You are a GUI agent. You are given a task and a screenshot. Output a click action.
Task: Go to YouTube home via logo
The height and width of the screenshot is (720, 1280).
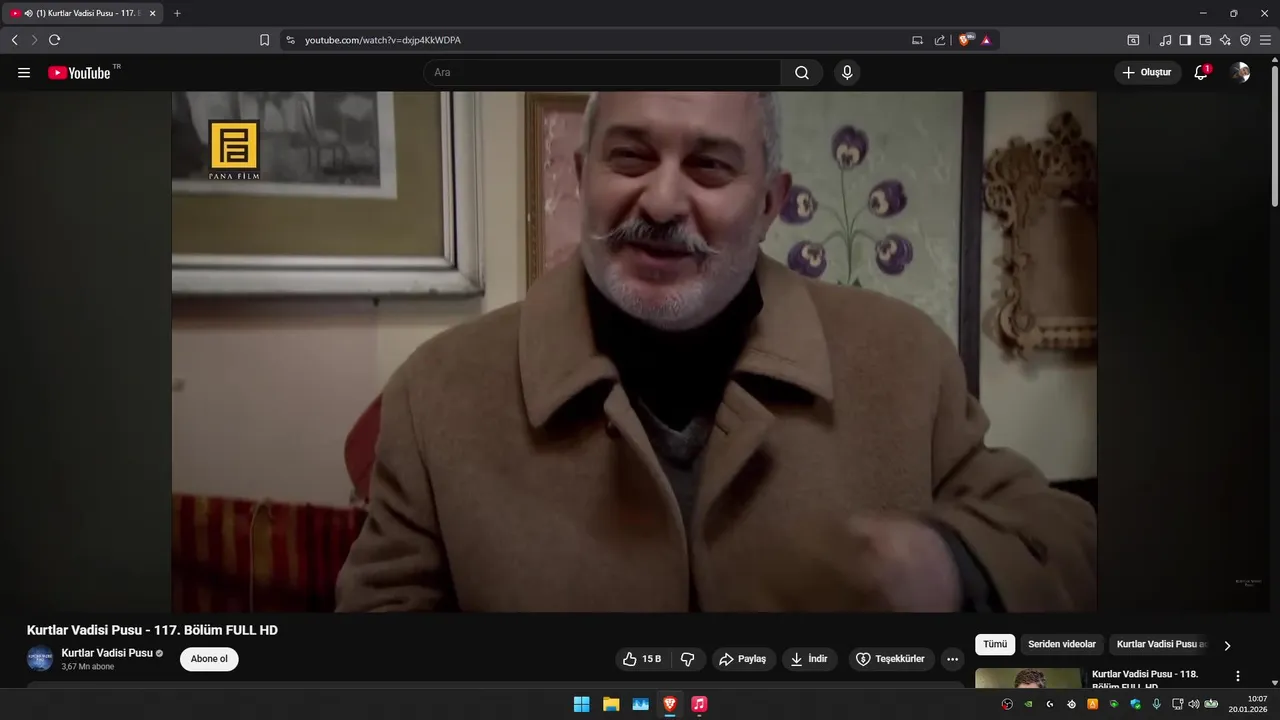[79, 73]
